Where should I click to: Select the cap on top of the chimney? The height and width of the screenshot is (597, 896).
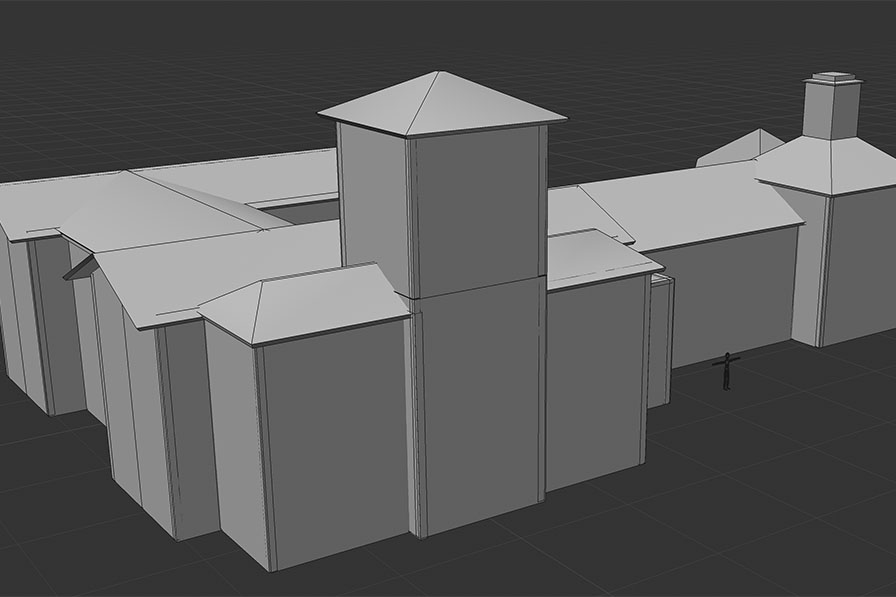(x=834, y=77)
